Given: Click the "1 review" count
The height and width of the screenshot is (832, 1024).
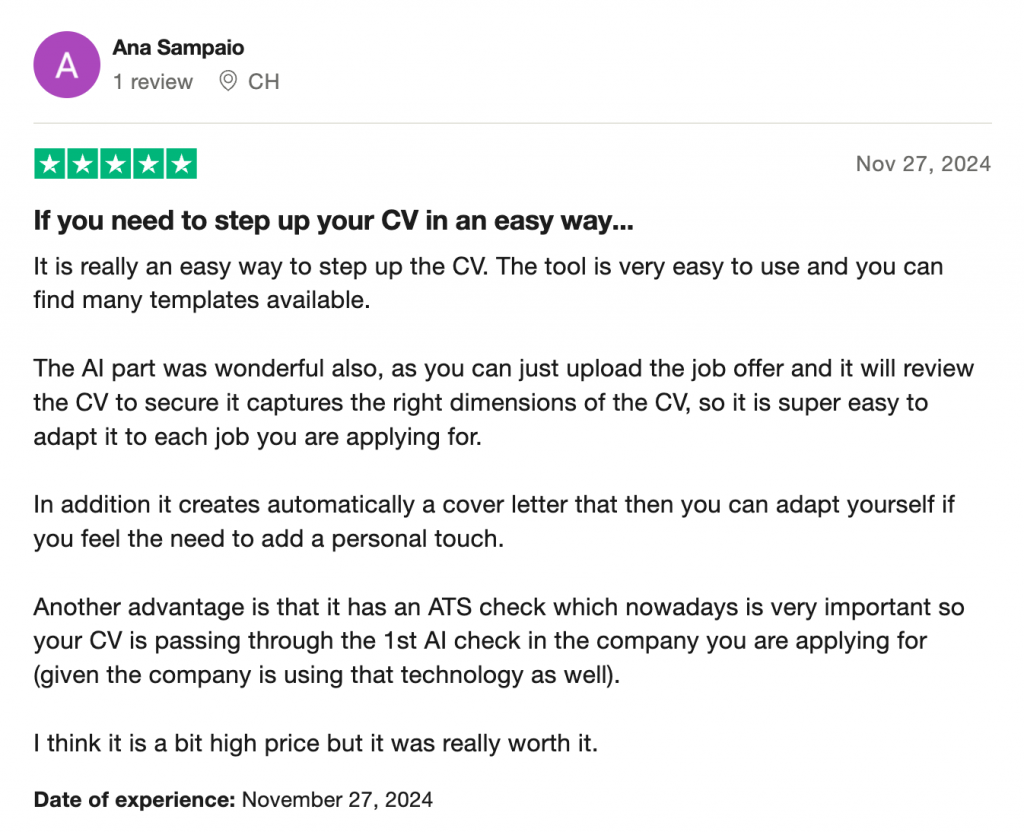Looking at the screenshot, I should click(153, 82).
